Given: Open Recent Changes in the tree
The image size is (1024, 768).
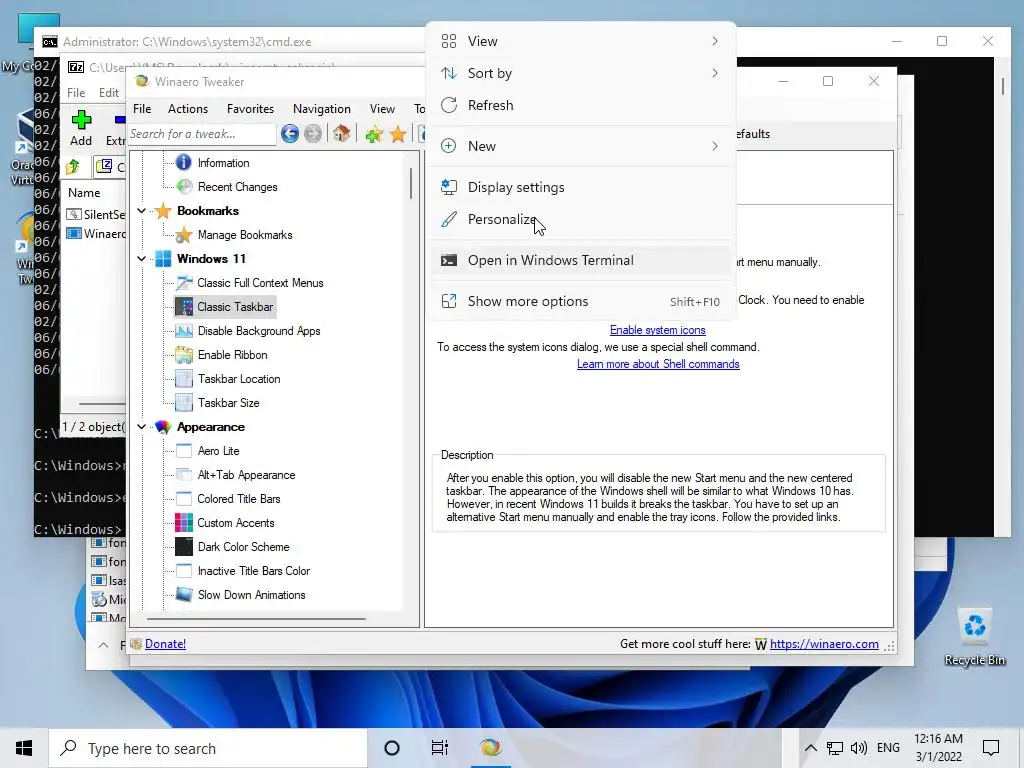Looking at the screenshot, I should point(237,187).
